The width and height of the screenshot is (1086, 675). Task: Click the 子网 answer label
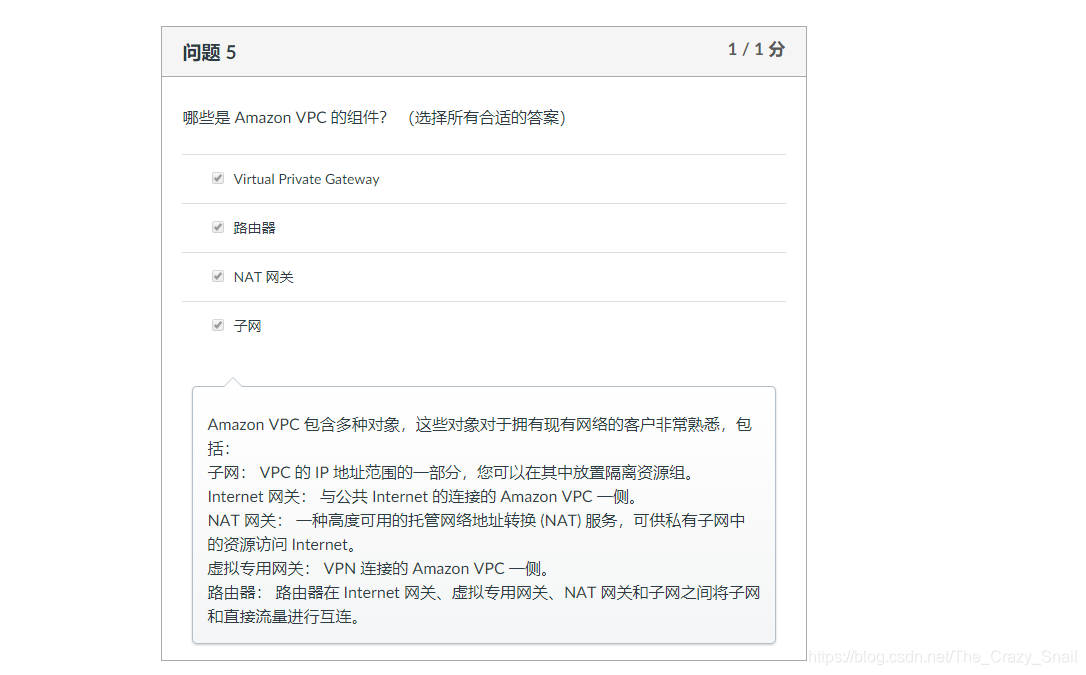(247, 325)
